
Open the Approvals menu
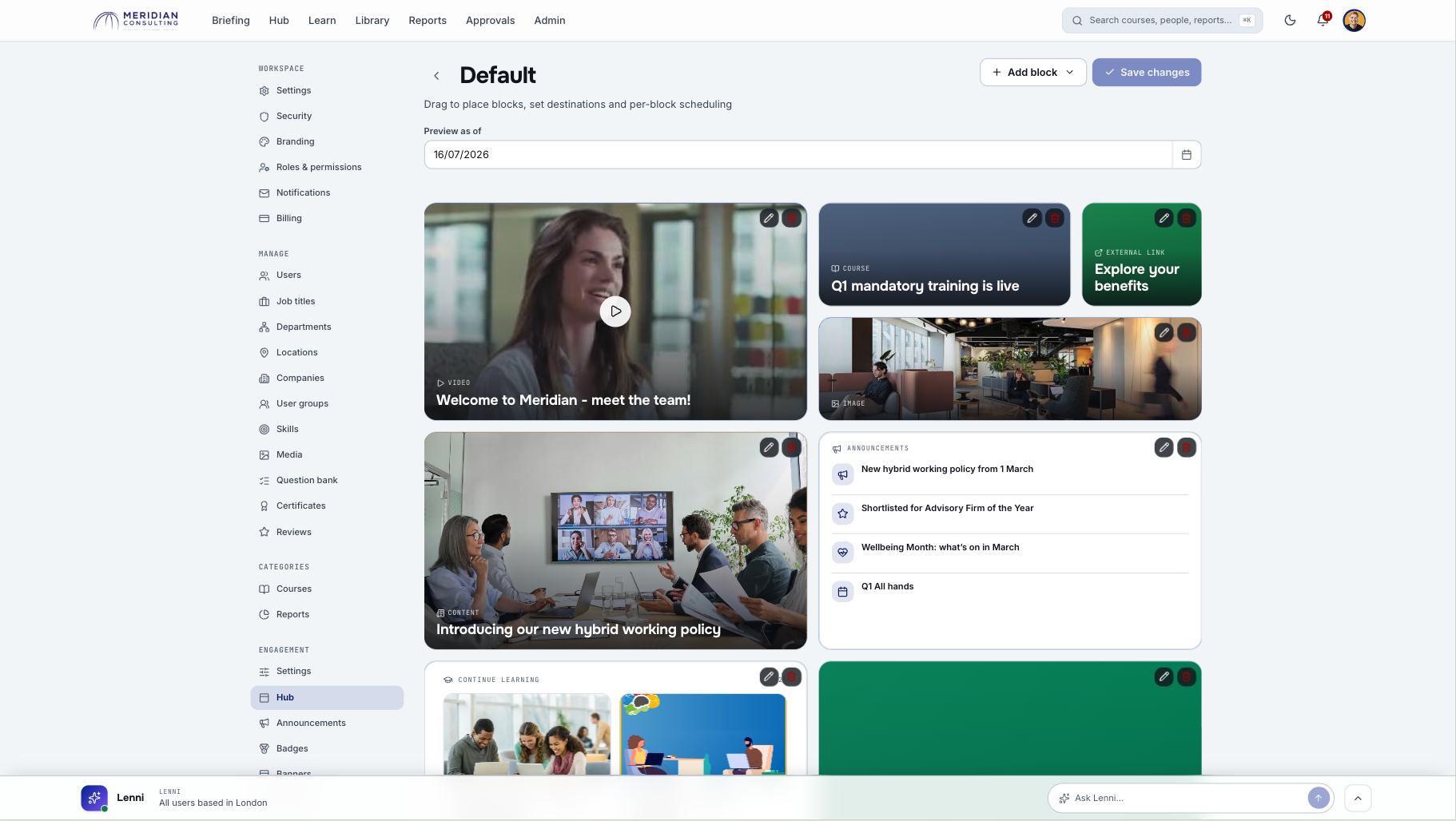coord(491,21)
